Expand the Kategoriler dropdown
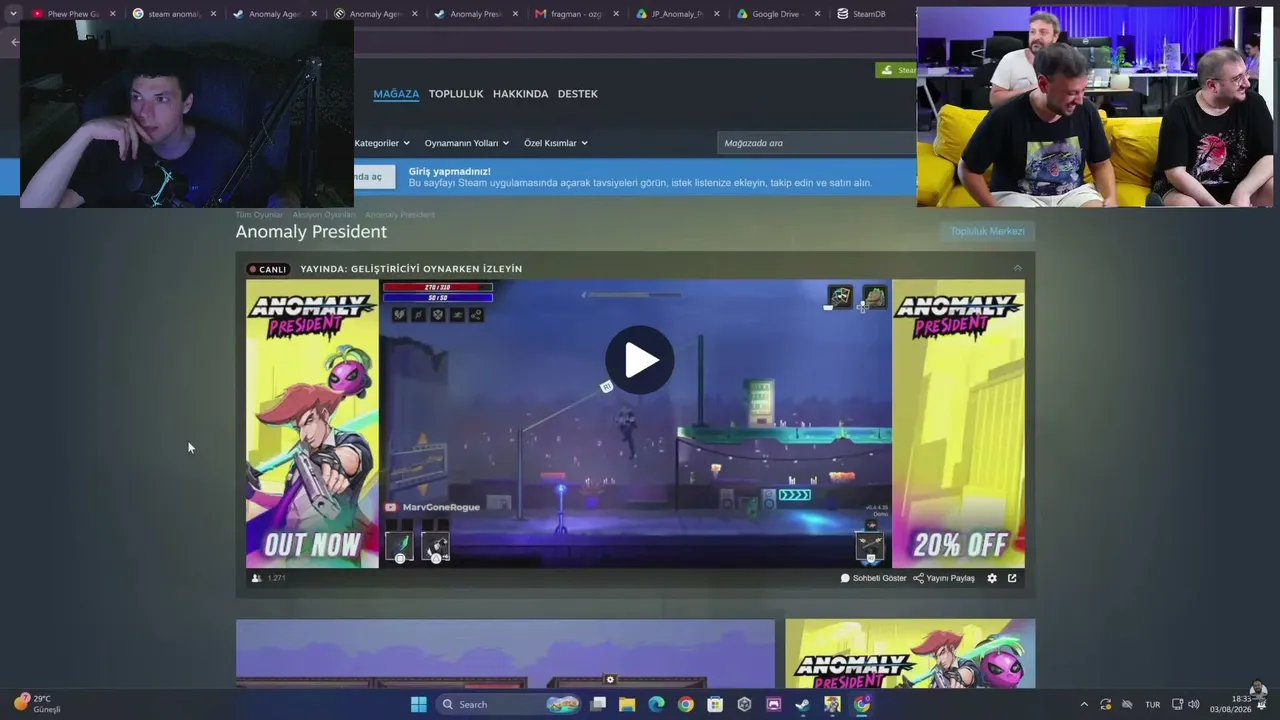Image resolution: width=1280 pixels, height=720 pixels. point(381,143)
